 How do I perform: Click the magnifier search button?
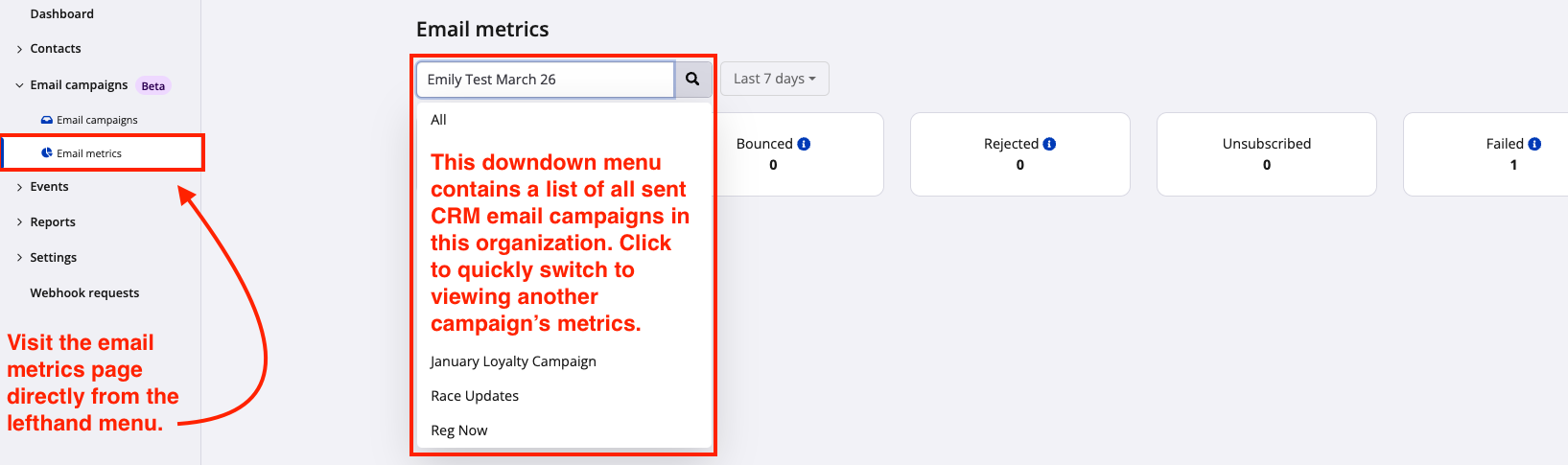[x=692, y=80]
